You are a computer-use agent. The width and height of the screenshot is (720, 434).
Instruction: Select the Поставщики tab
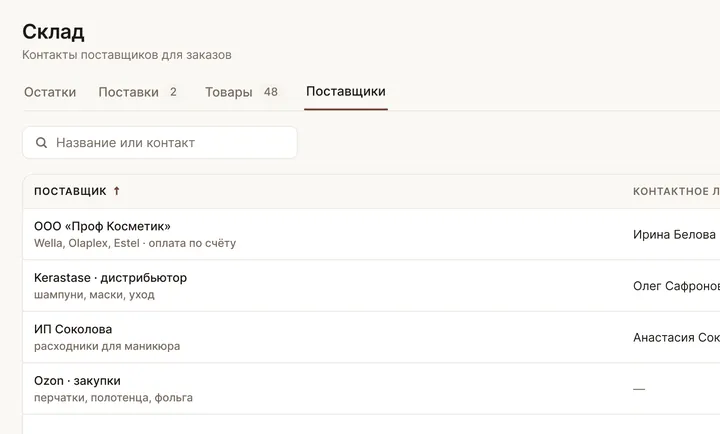346,91
